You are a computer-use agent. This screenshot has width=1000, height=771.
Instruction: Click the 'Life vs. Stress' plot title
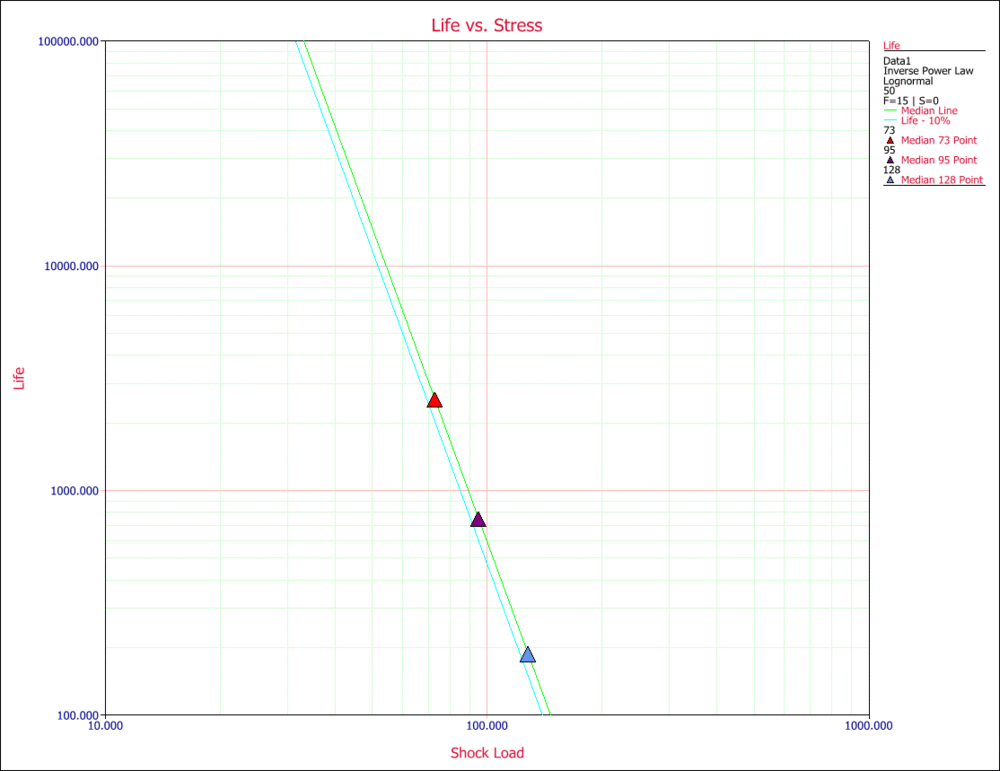(x=486, y=25)
